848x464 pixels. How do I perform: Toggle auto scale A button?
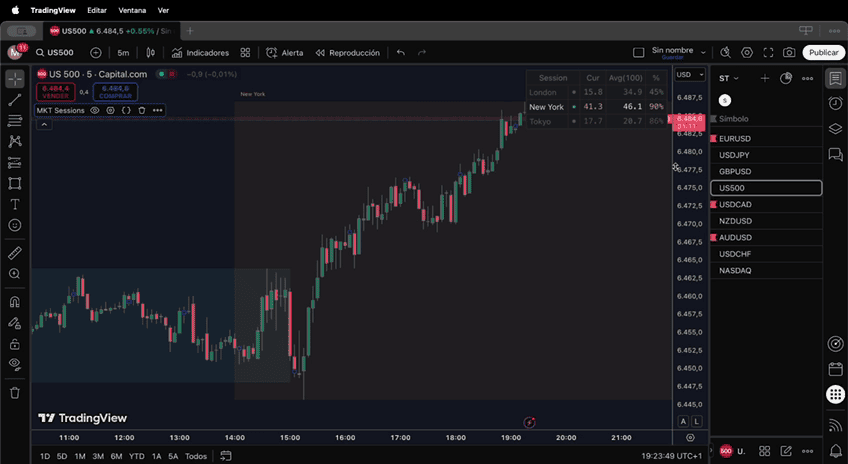click(683, 421)
